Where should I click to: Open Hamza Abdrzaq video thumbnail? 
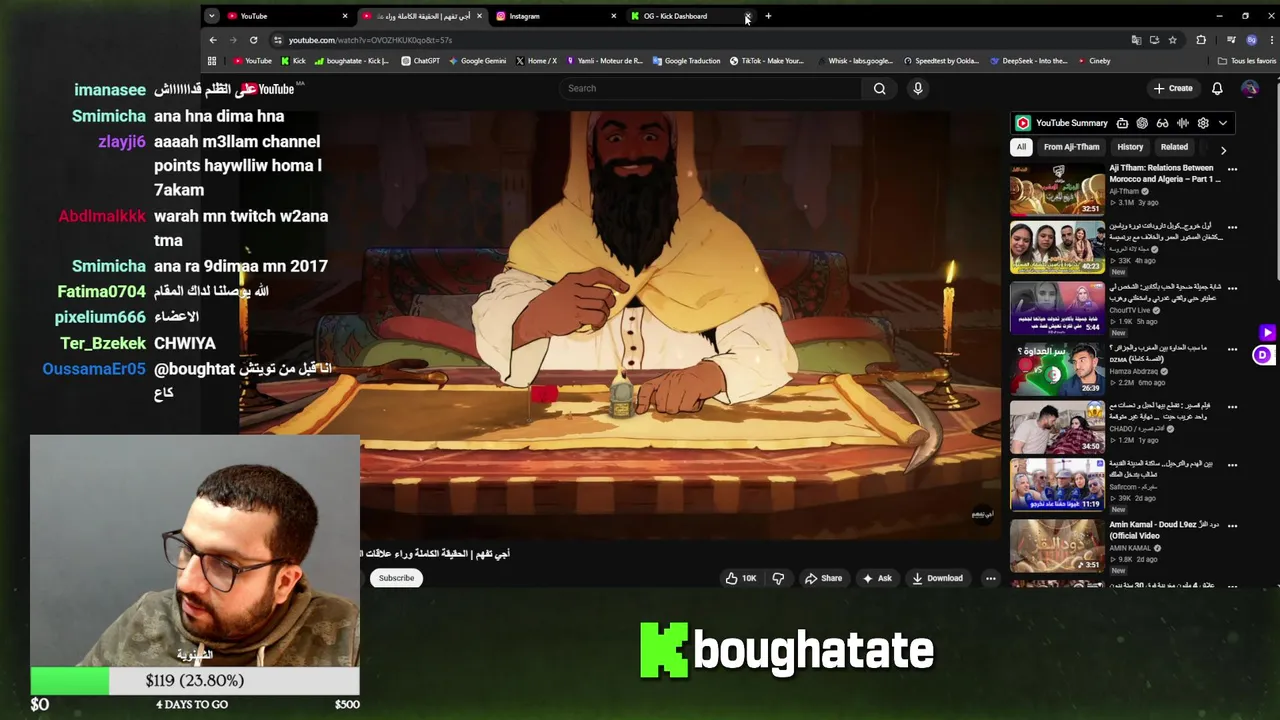point(1057,369)
